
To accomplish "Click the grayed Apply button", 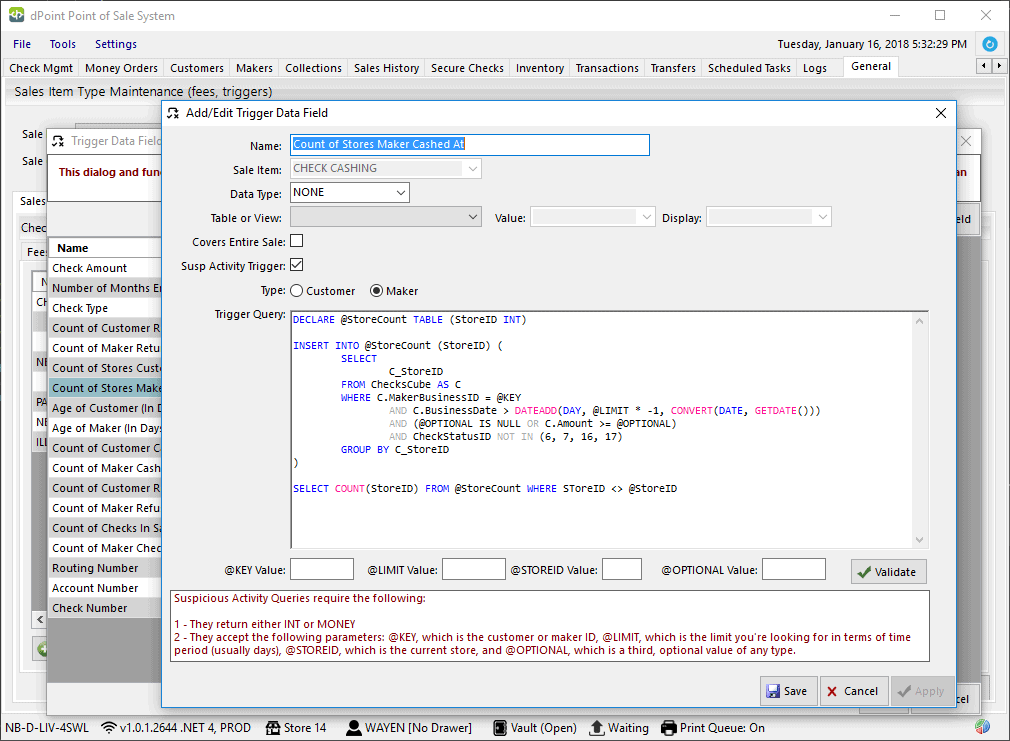I will tap(922, 691).
